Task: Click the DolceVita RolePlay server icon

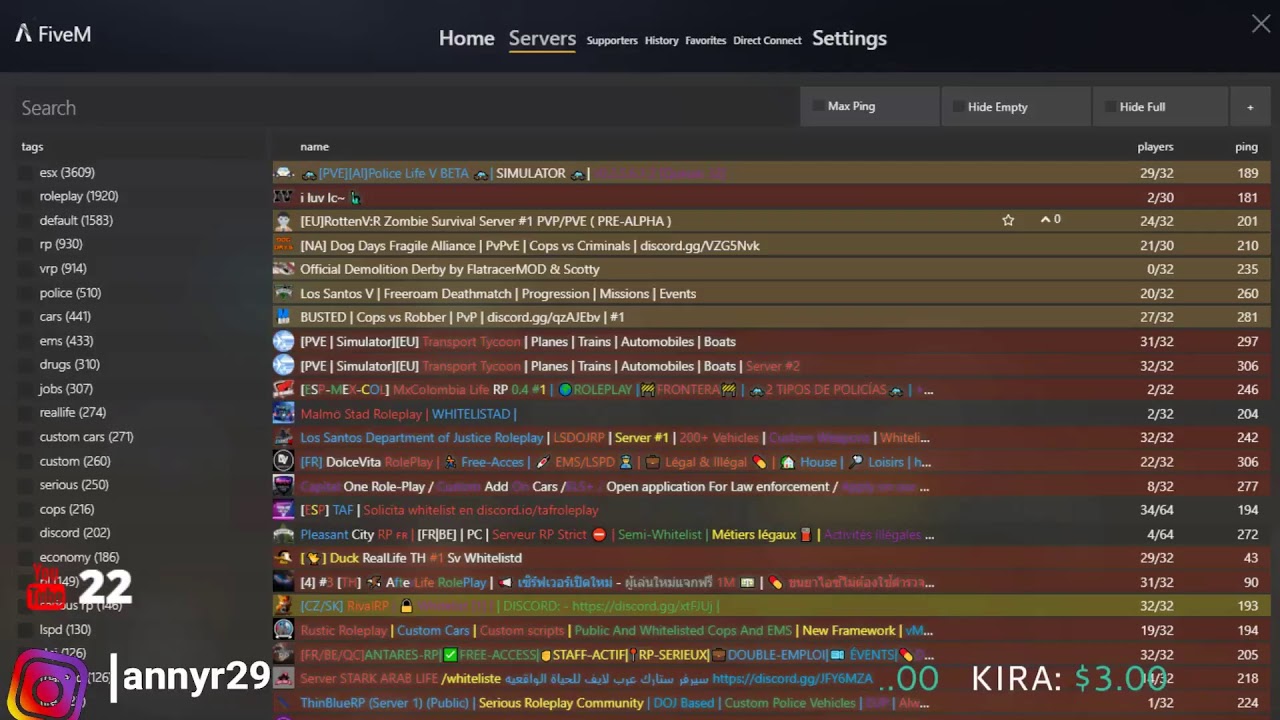Action: (284, 461)
